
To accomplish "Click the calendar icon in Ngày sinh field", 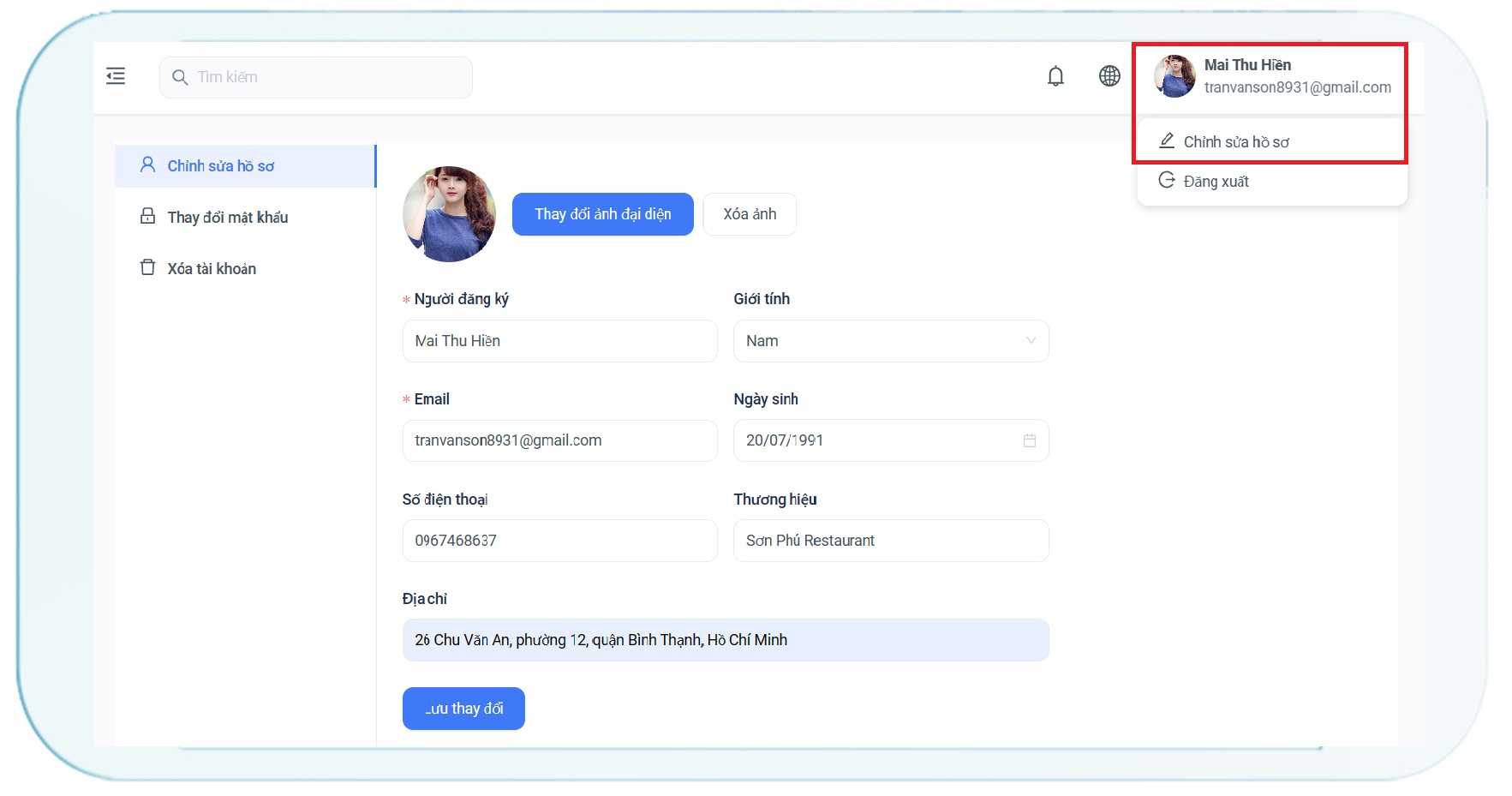I will click(x=1029, y=440).
